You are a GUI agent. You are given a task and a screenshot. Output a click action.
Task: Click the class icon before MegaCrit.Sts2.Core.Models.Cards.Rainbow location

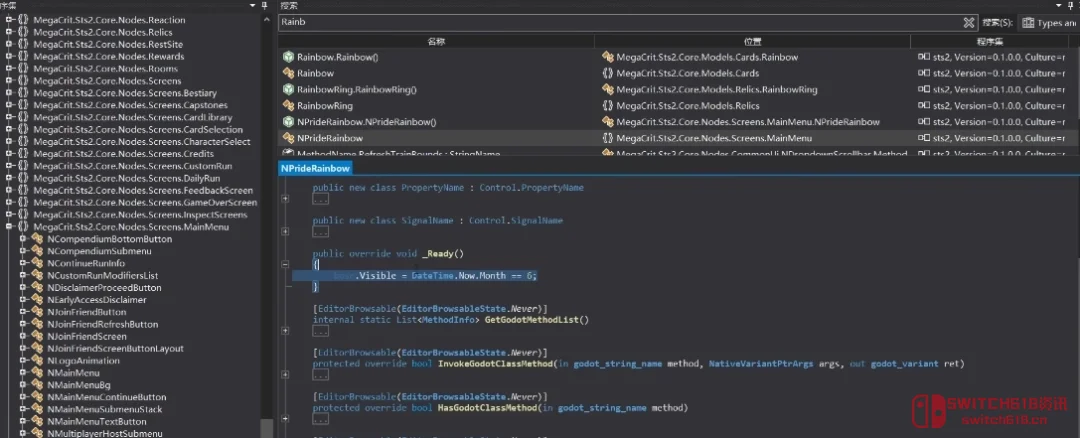[608, 57]
